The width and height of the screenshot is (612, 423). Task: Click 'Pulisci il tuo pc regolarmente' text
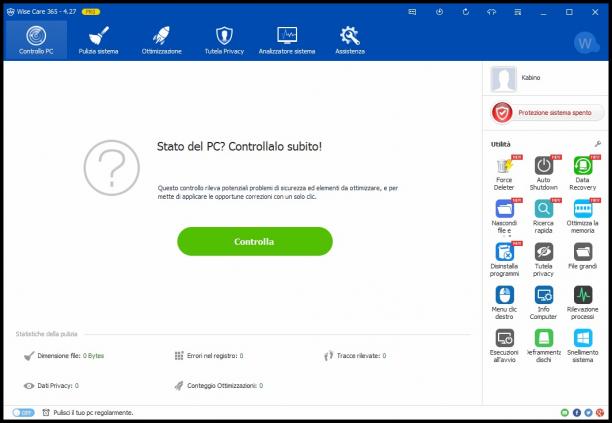pyautogui.click(x=93, y=412)
